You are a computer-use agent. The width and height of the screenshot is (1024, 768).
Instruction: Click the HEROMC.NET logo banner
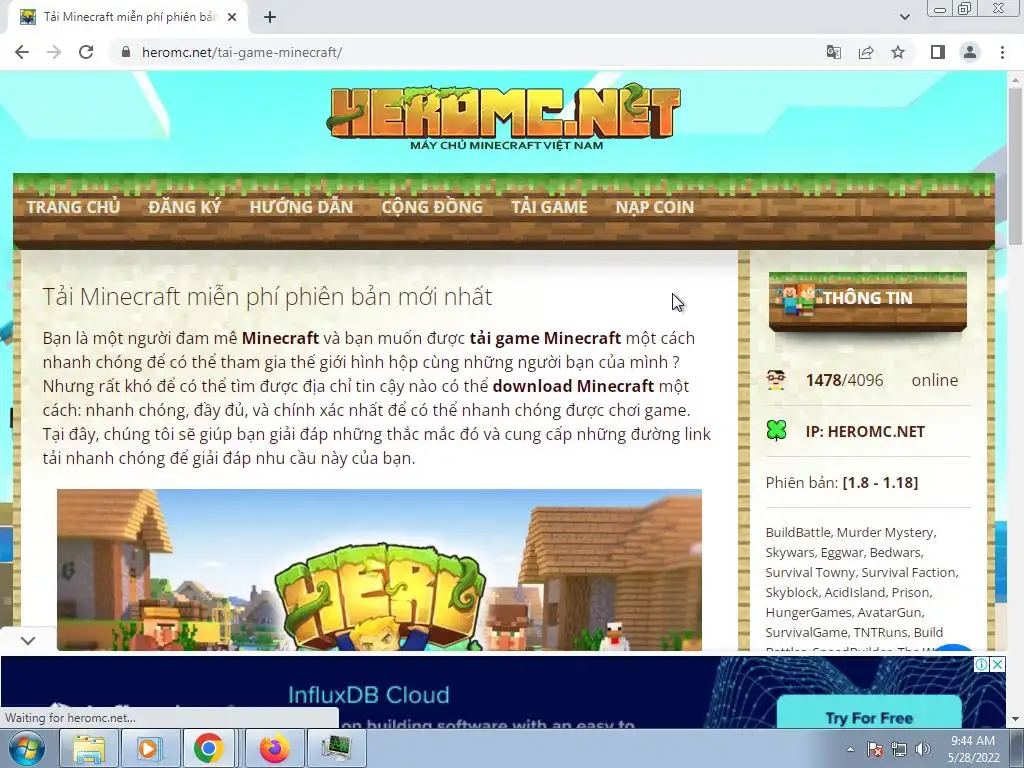point(504,116)
